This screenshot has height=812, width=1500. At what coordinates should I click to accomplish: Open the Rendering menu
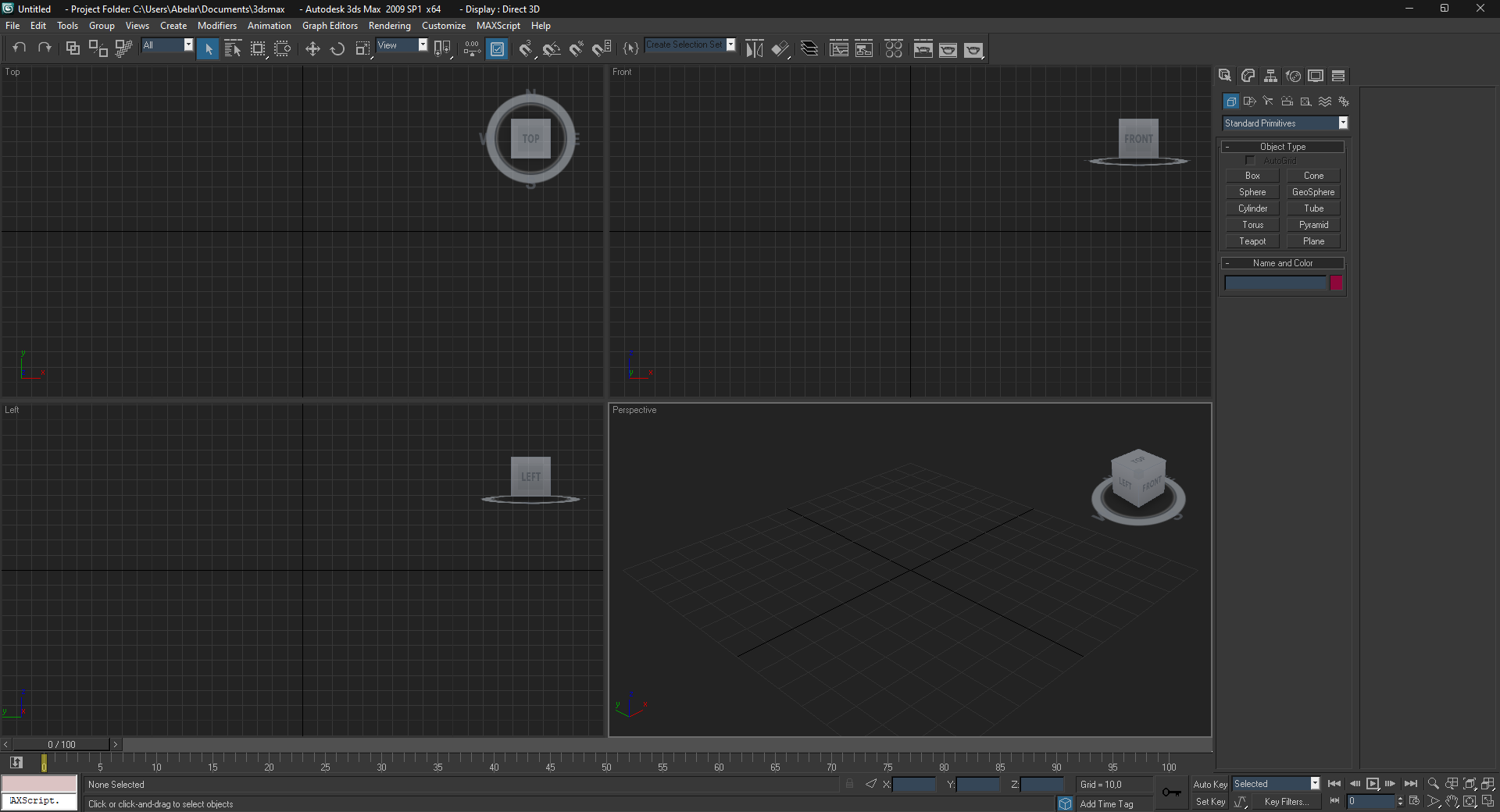click(389, 25)
